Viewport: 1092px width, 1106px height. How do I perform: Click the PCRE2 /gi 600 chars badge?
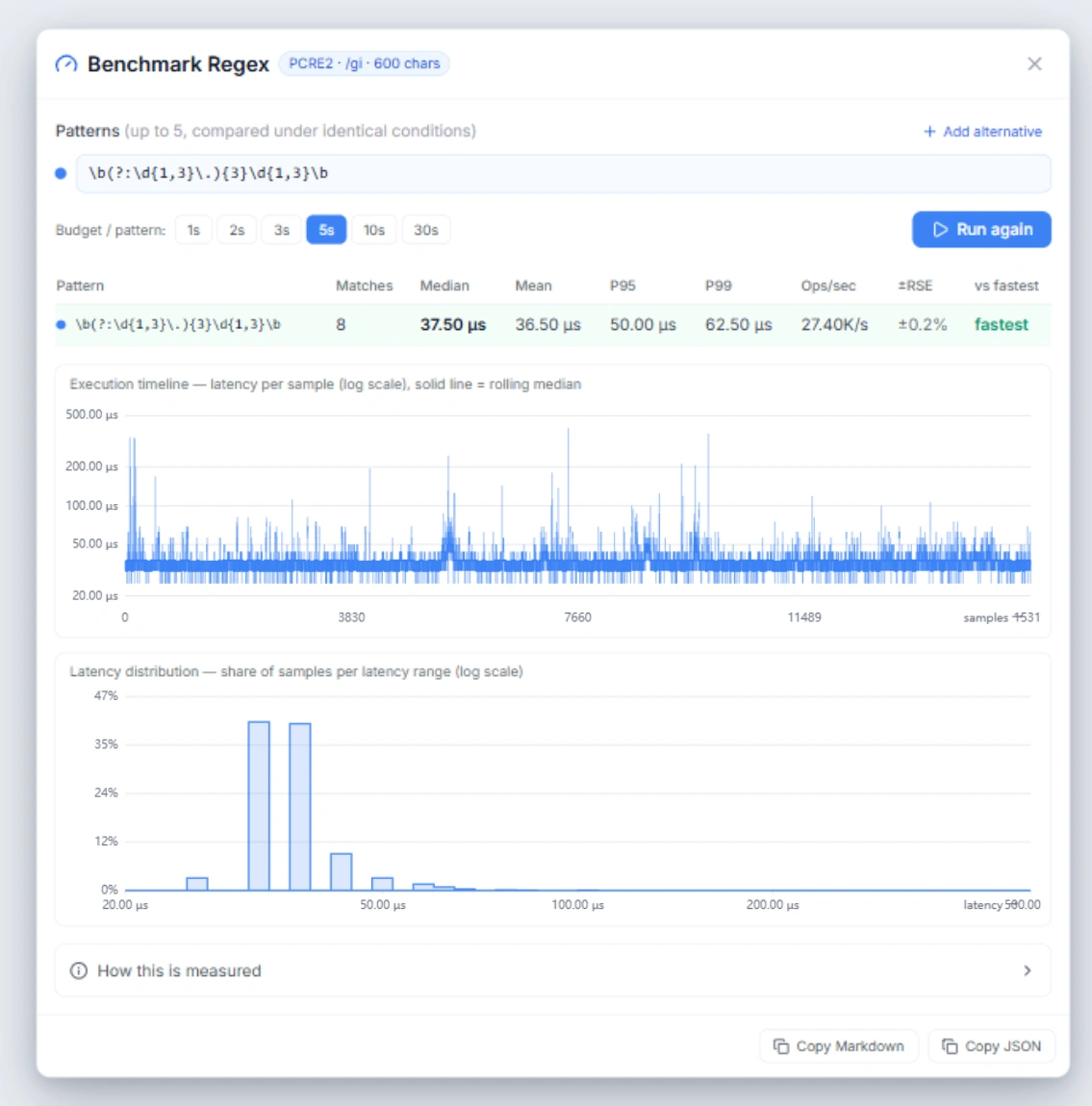click(364, 63)
